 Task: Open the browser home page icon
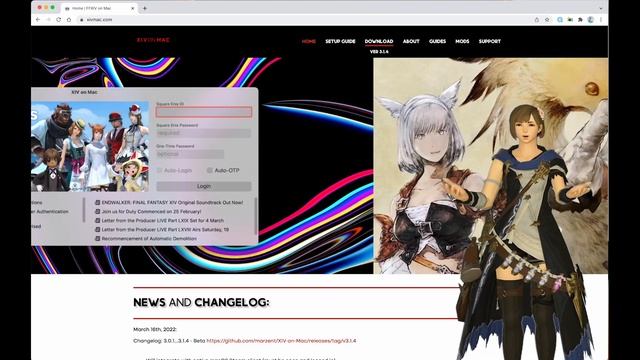(x=69, y=20)
